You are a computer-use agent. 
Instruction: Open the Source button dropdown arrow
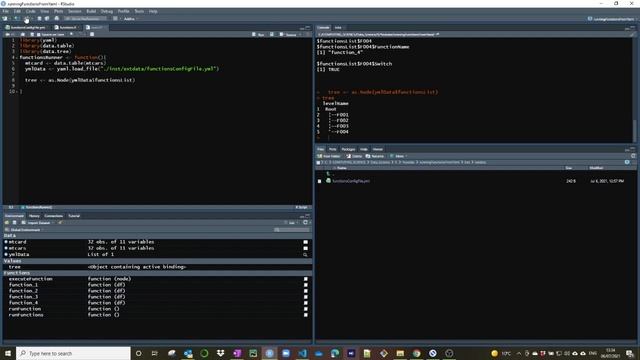(301, 35)
